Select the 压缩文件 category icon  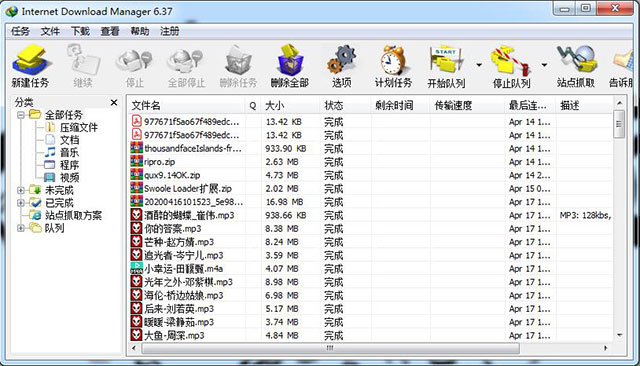tap(50, 127)
